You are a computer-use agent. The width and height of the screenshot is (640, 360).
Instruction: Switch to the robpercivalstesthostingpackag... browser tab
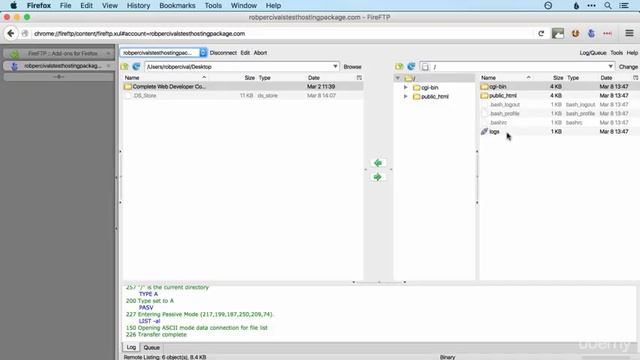(x=58, y=66)
